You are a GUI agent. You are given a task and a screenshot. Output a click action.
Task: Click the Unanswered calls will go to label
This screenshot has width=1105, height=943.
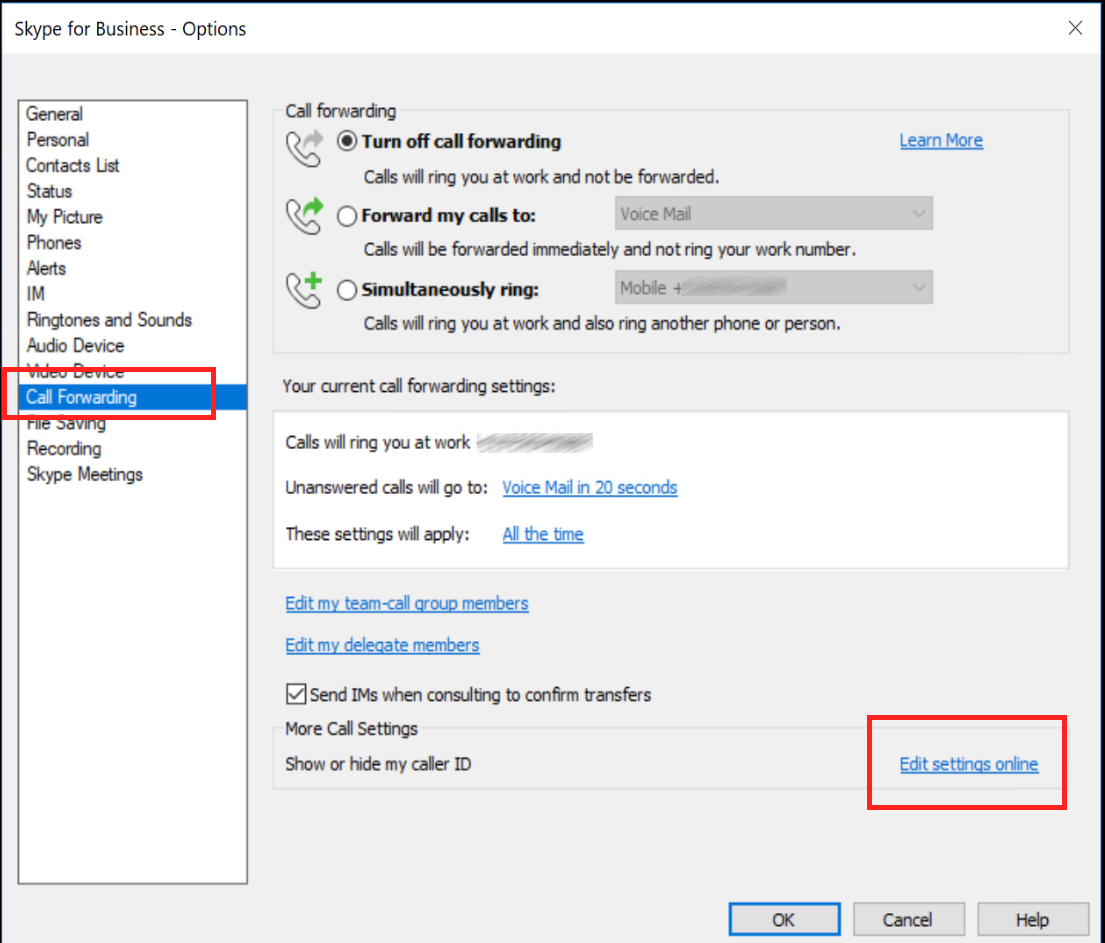[386, 488]
